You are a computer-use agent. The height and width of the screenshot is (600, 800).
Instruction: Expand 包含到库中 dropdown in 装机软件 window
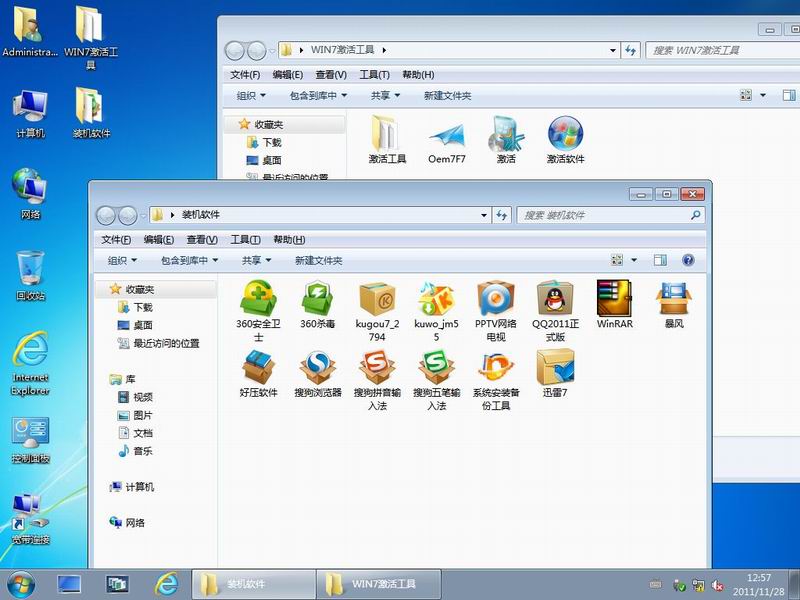[190, 260]
